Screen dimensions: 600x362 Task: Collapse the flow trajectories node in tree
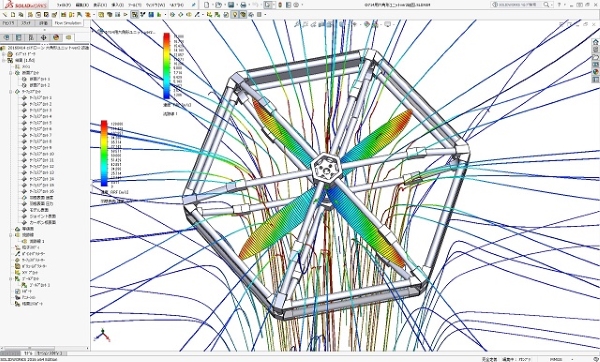(11, 235)
